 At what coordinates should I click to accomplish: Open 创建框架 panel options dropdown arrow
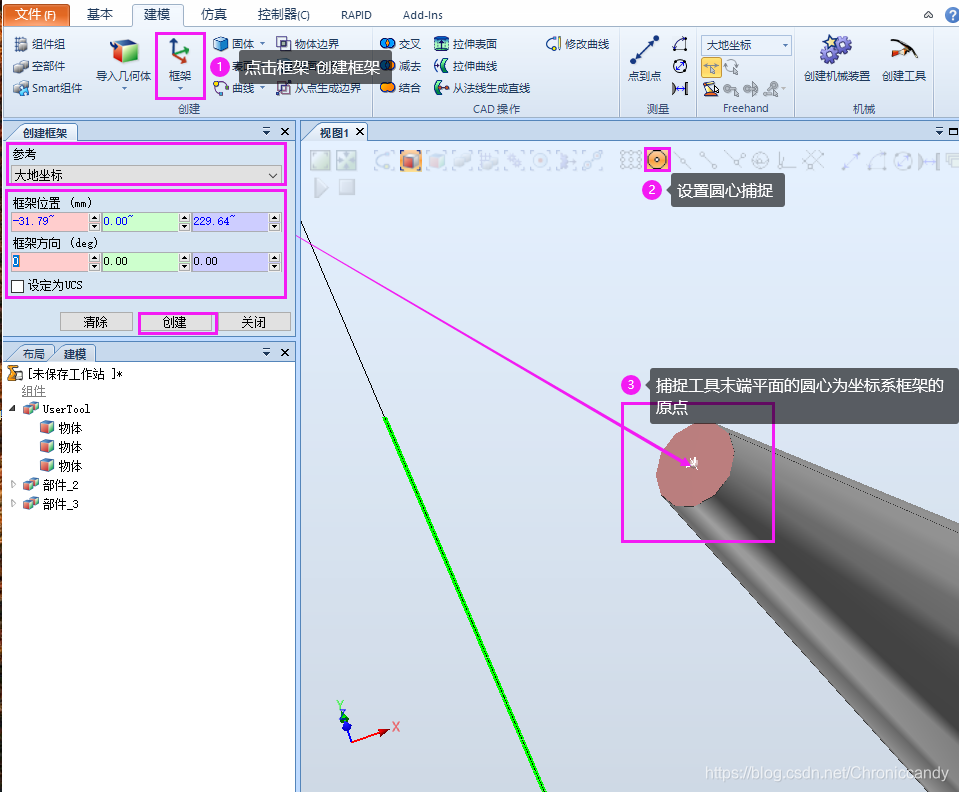pyautogui.click(x=266, y=131)
